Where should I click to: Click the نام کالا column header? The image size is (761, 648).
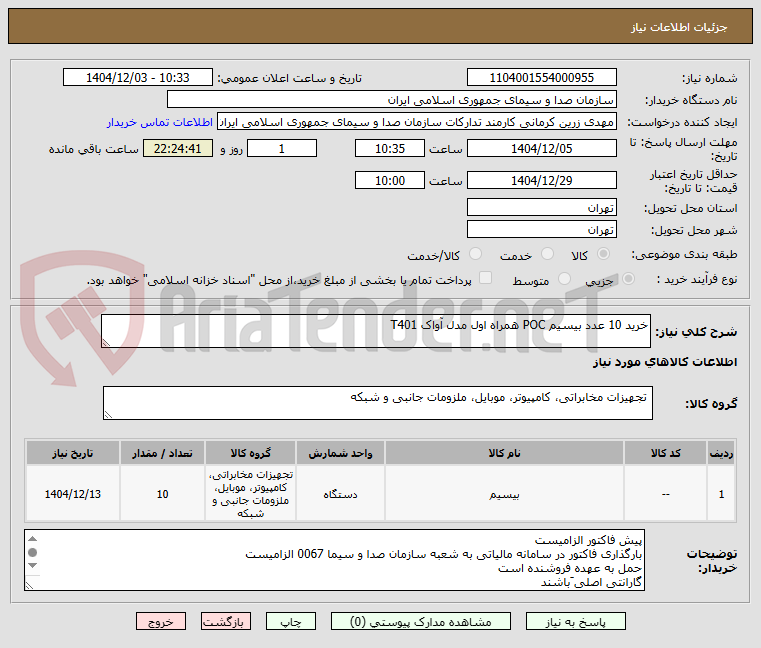pos(504,453)
